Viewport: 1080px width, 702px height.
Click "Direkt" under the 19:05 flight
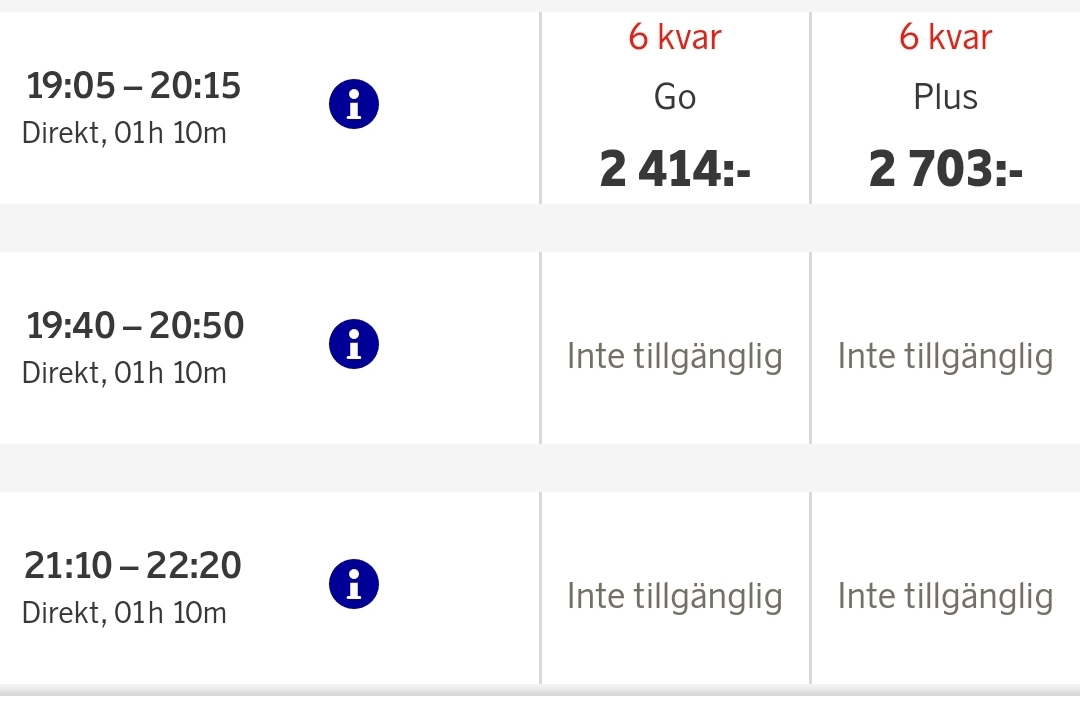[62, 133]
